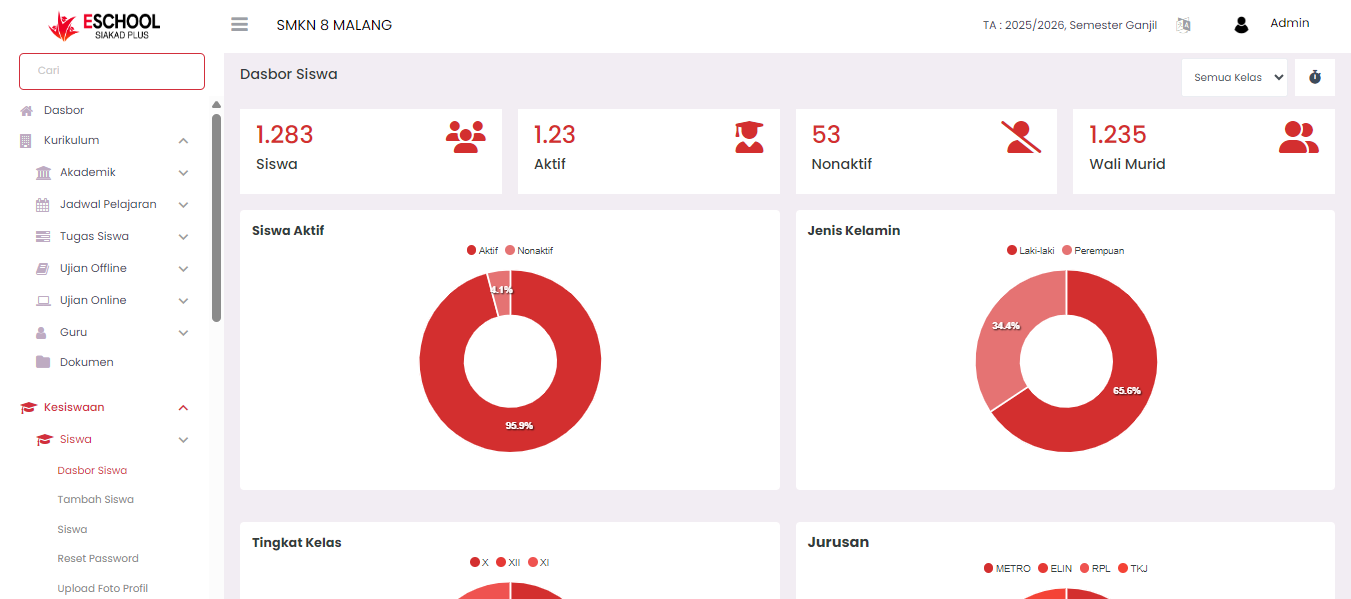
Task: Click the Dasbor home icon in sidebar
Action: (27, 111)
